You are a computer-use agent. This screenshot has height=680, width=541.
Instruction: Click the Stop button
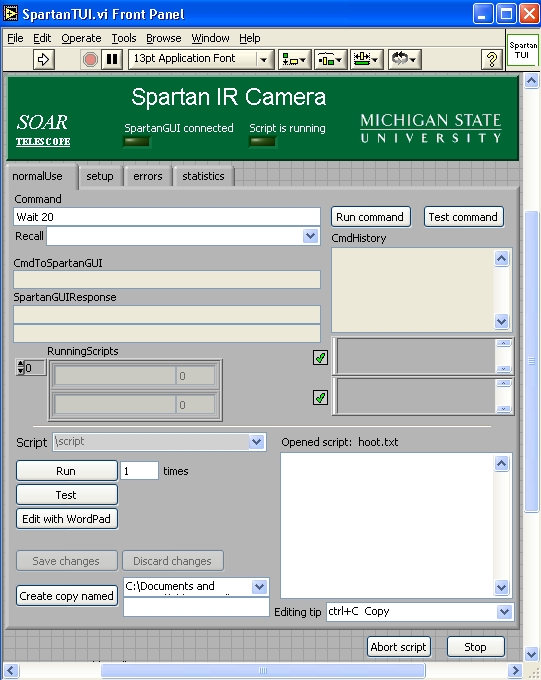point(475,647)
